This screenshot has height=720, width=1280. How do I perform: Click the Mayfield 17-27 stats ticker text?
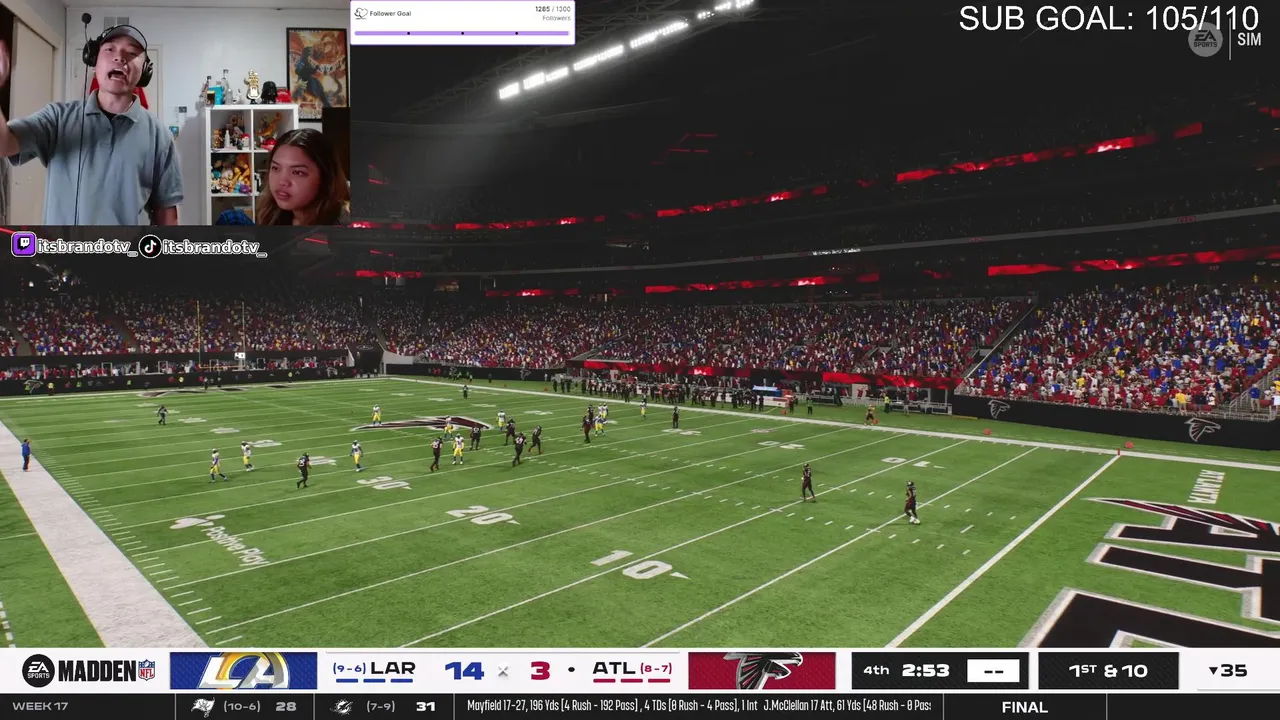(698, 706)
